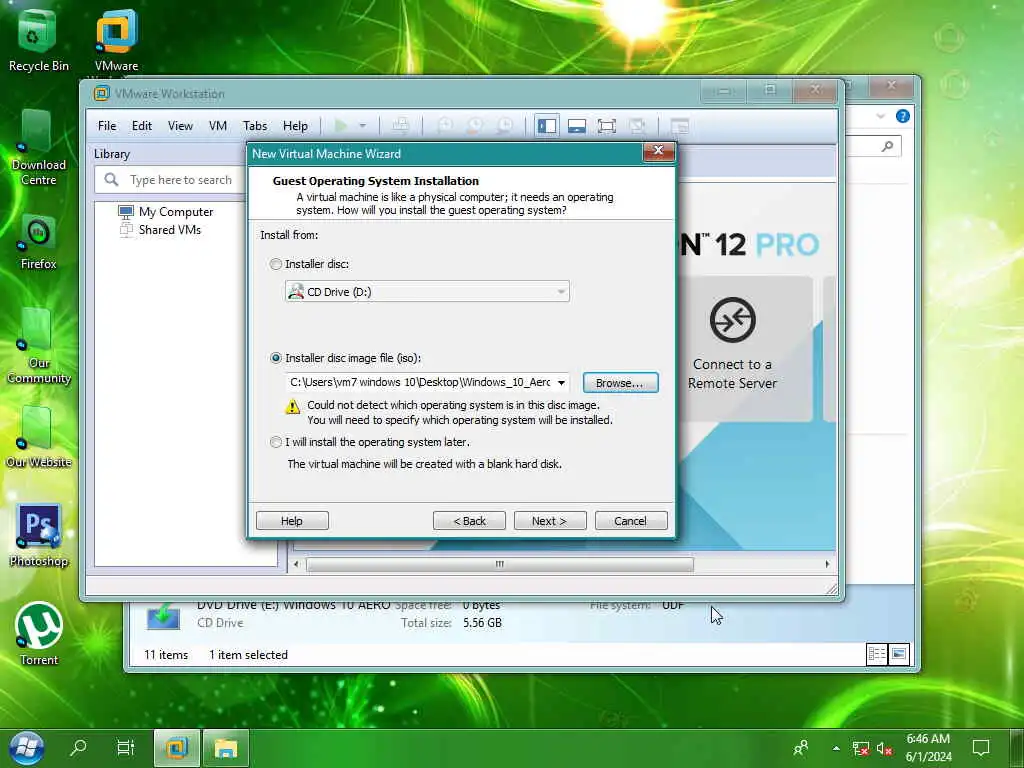
Task: Select I will install the OS later
Action: (x=276, y=442)
